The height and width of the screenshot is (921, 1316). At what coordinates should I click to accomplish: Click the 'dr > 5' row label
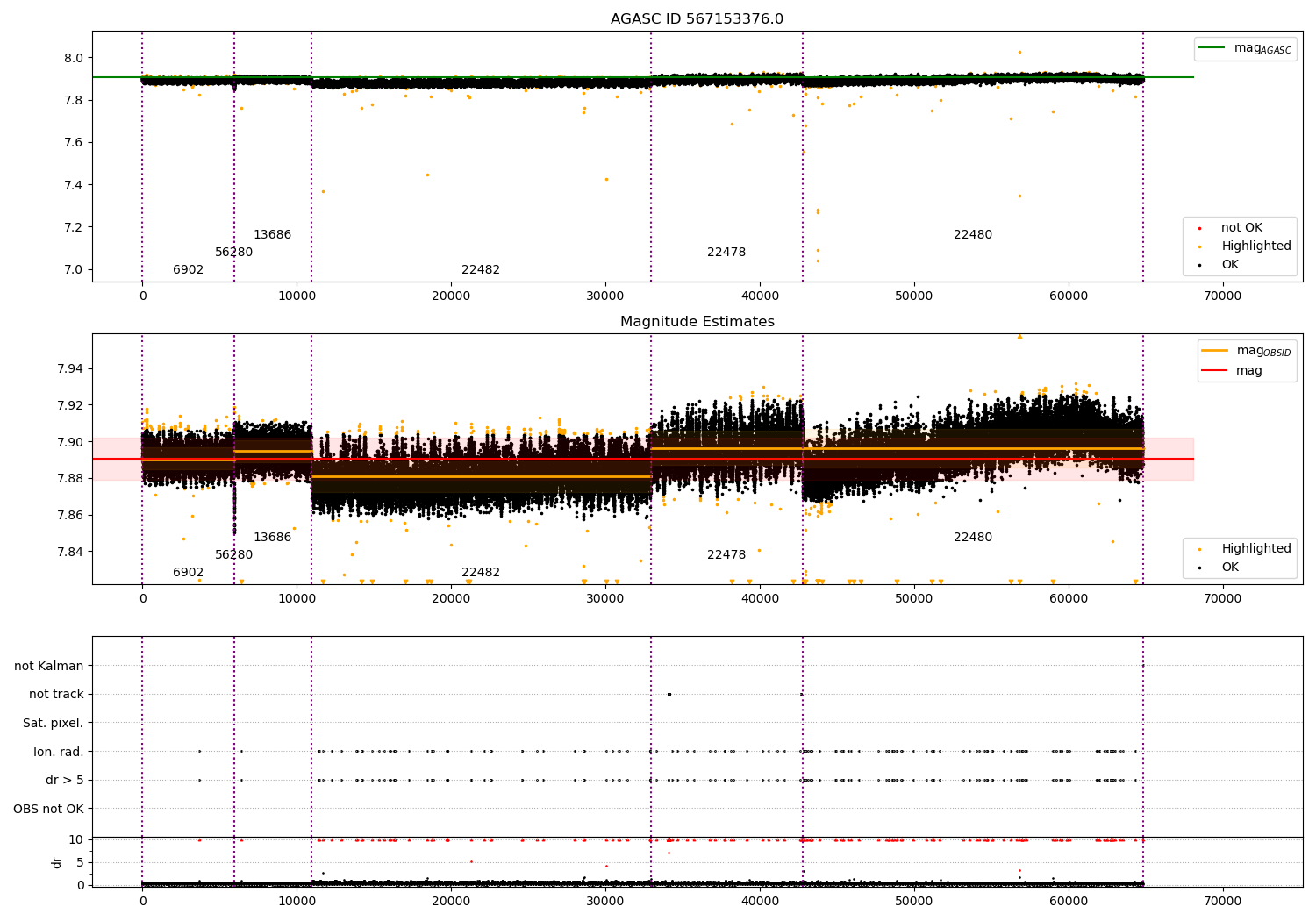[x=65, y=781]
